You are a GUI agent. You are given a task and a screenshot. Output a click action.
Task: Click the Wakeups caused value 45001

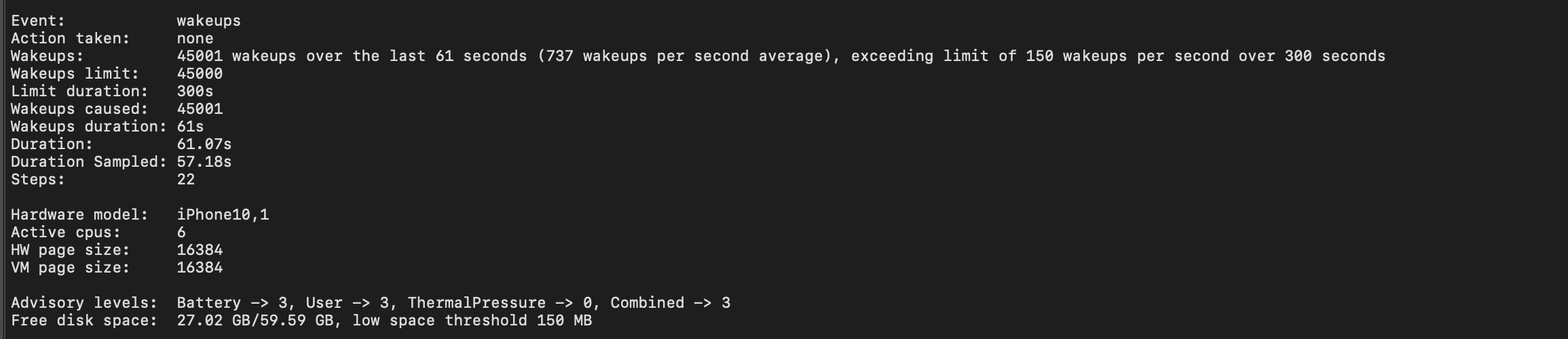click(x=200, y=109)
